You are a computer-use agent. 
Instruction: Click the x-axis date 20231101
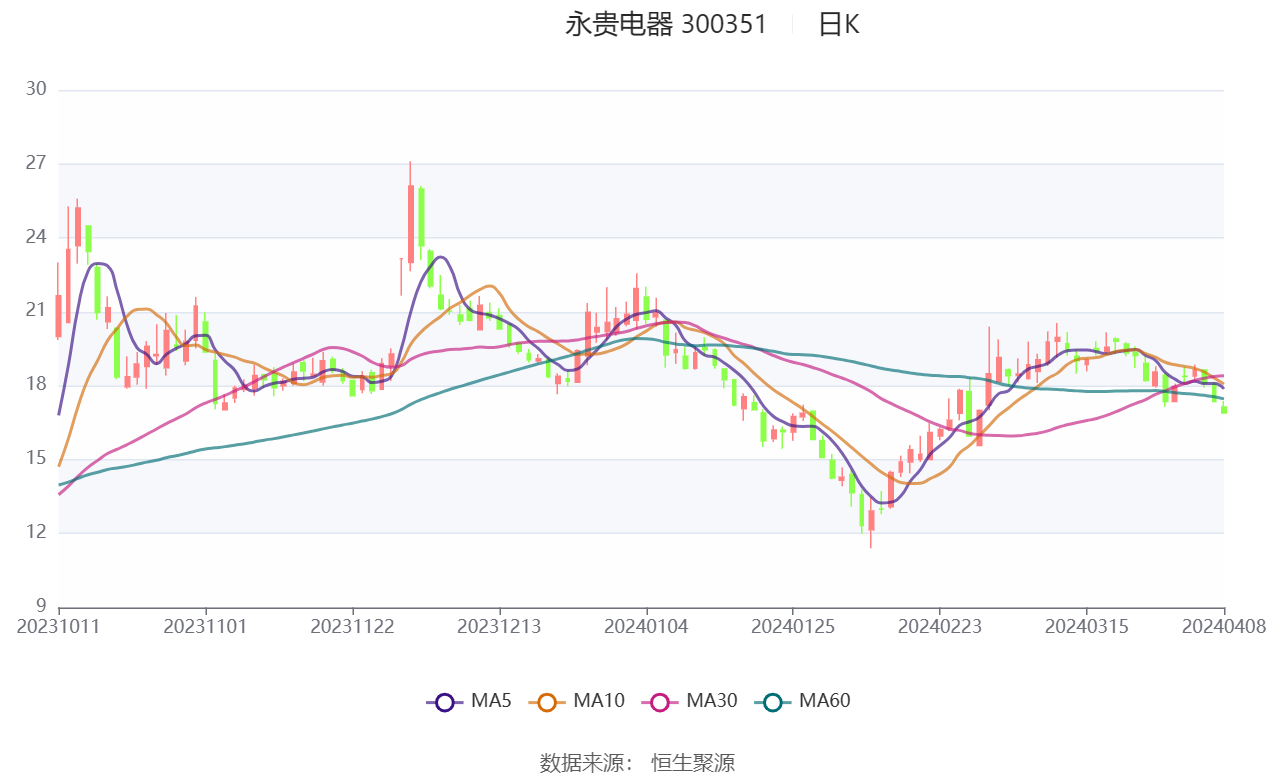[205, 626]
